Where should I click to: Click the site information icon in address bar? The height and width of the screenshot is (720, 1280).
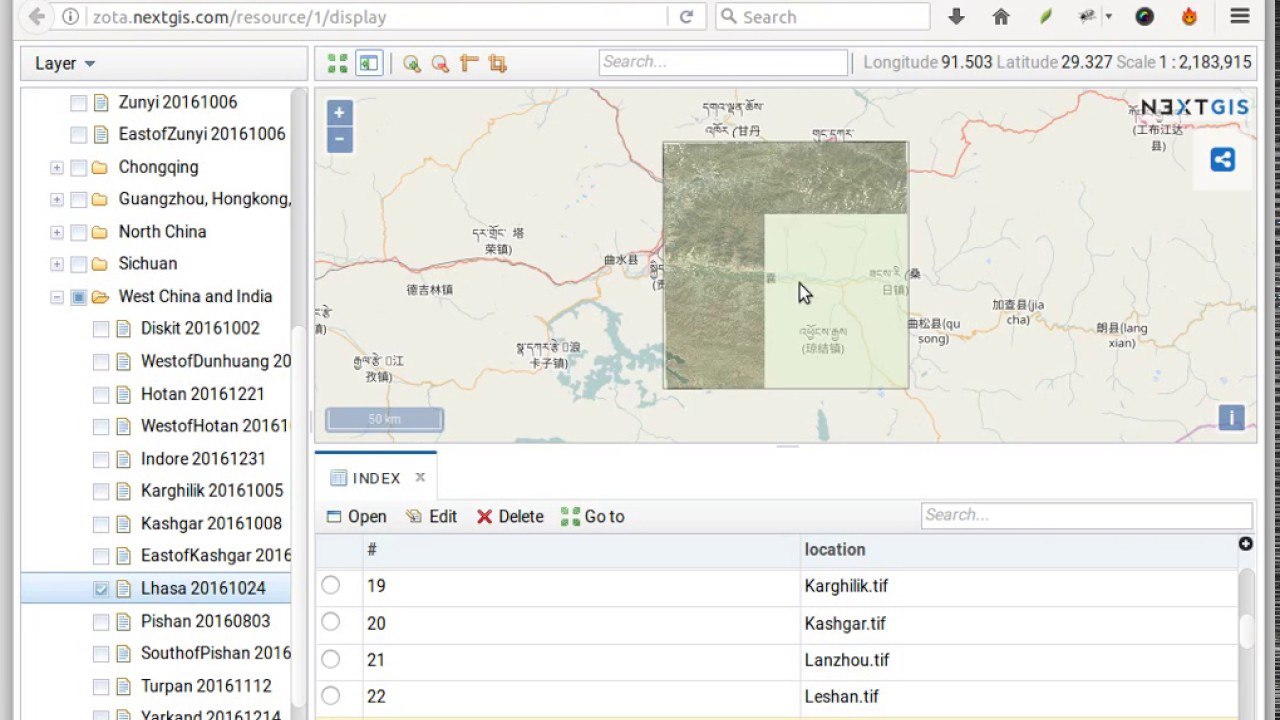tap(70, 17)
